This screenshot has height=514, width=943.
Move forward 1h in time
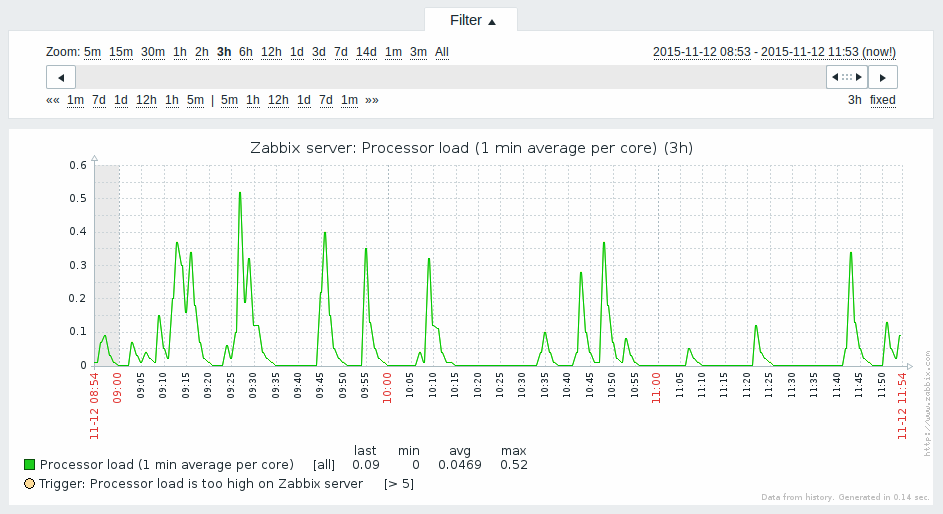pyautogui.click(x=253, y=100)
